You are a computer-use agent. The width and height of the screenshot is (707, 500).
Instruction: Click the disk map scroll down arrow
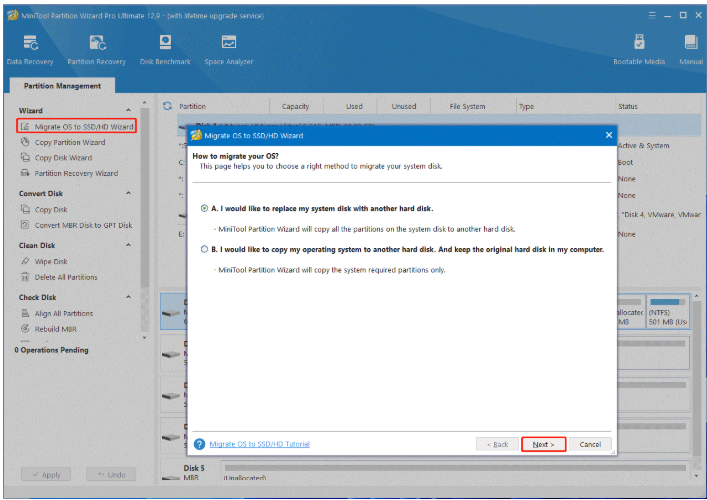[696, 476]
